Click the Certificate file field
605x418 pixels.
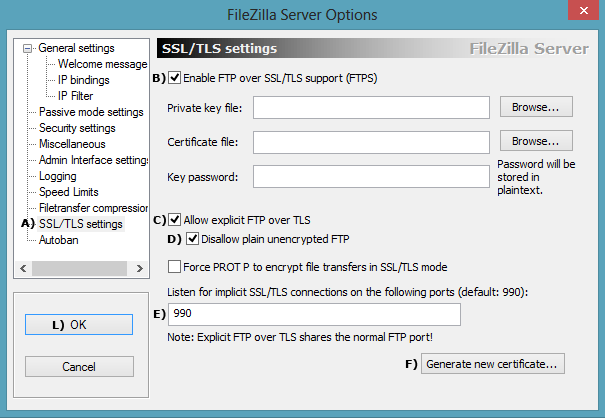(x=371, y=142)
